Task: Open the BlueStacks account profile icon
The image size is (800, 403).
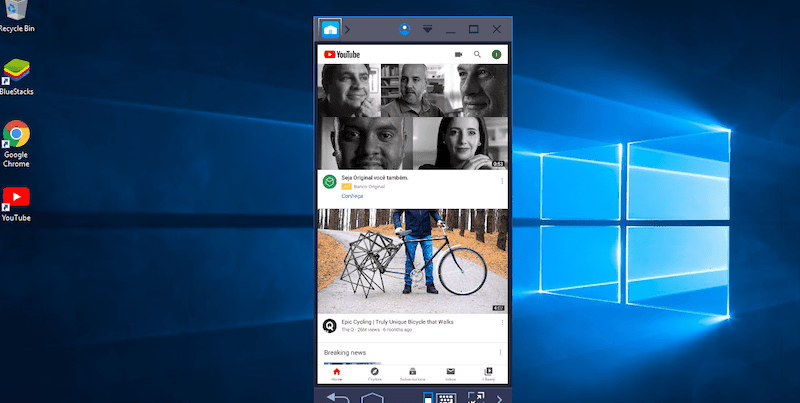Action: [405, 29]
